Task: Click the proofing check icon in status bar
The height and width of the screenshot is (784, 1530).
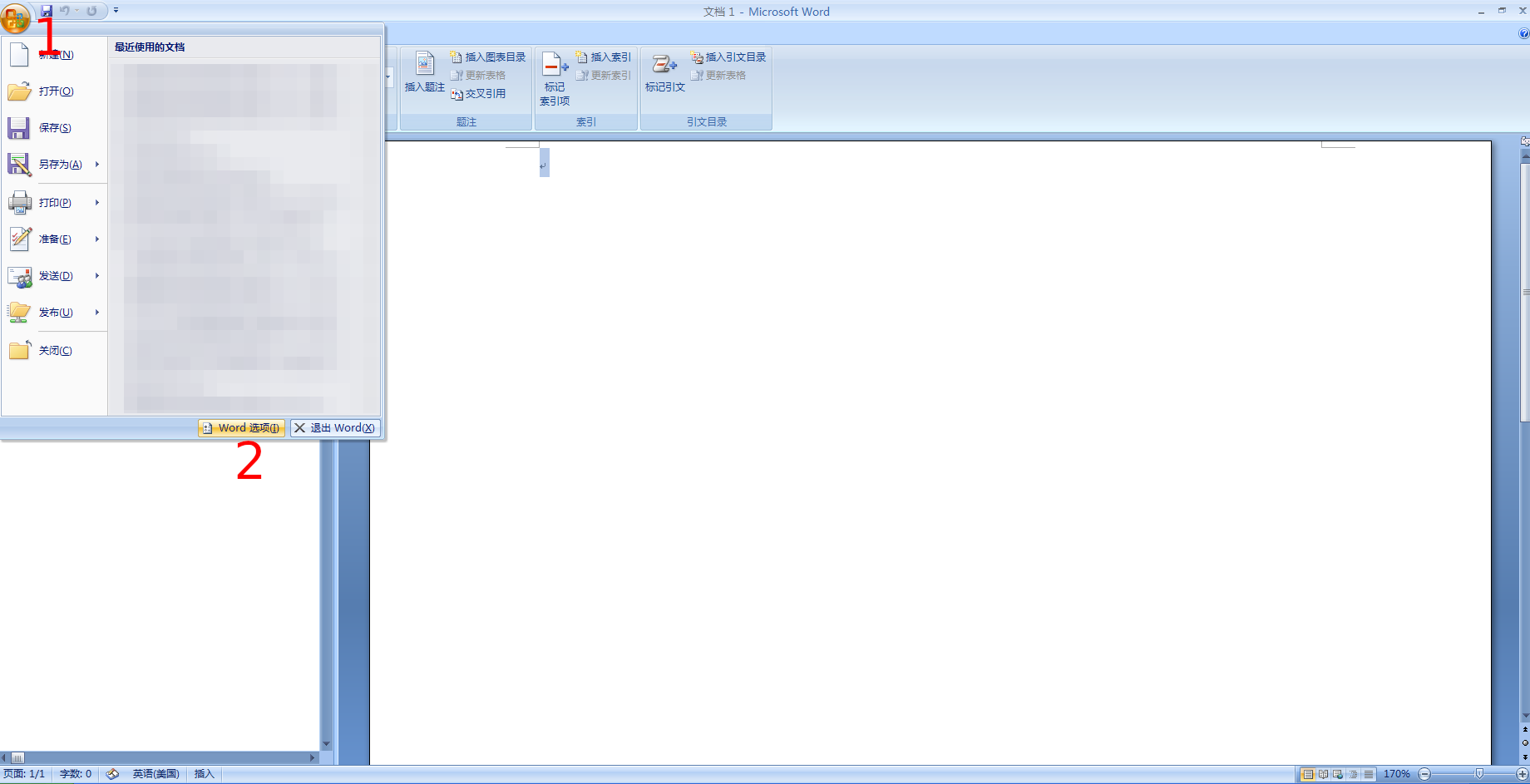Action: pos(112,774)
